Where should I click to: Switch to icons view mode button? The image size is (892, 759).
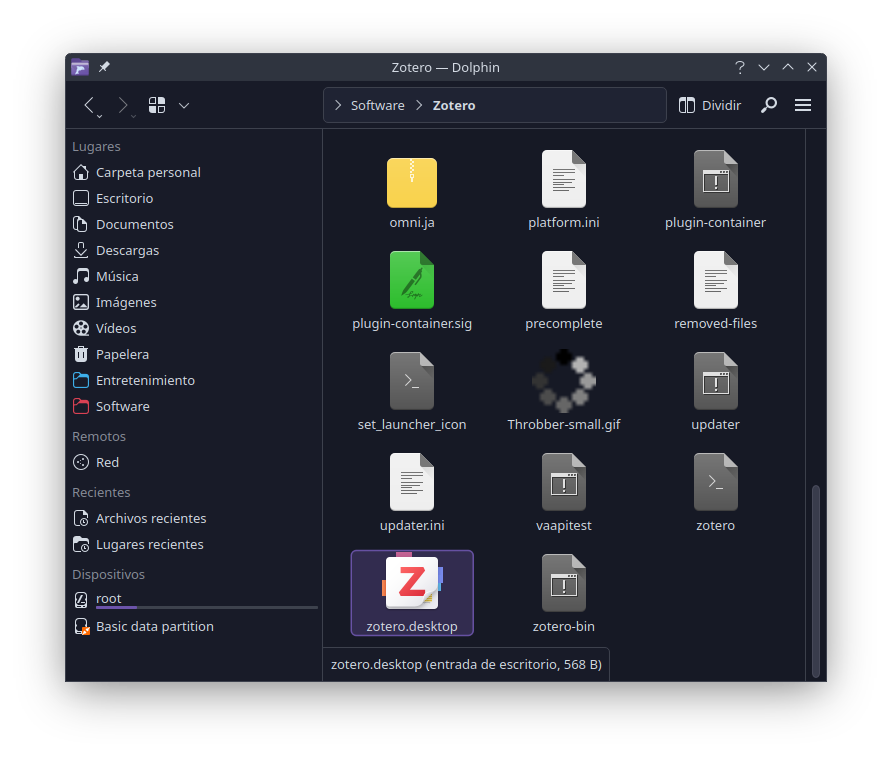(157, 105)
